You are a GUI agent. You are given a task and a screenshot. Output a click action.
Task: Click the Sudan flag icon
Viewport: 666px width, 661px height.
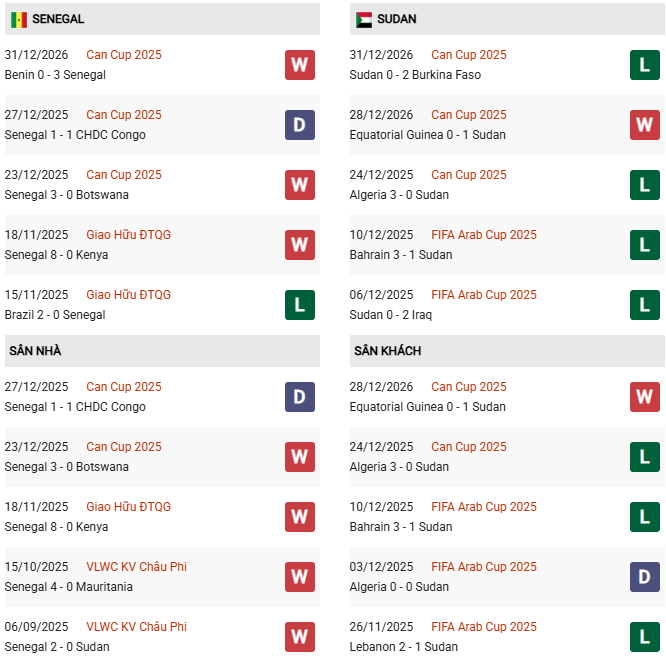pos(364,19)
